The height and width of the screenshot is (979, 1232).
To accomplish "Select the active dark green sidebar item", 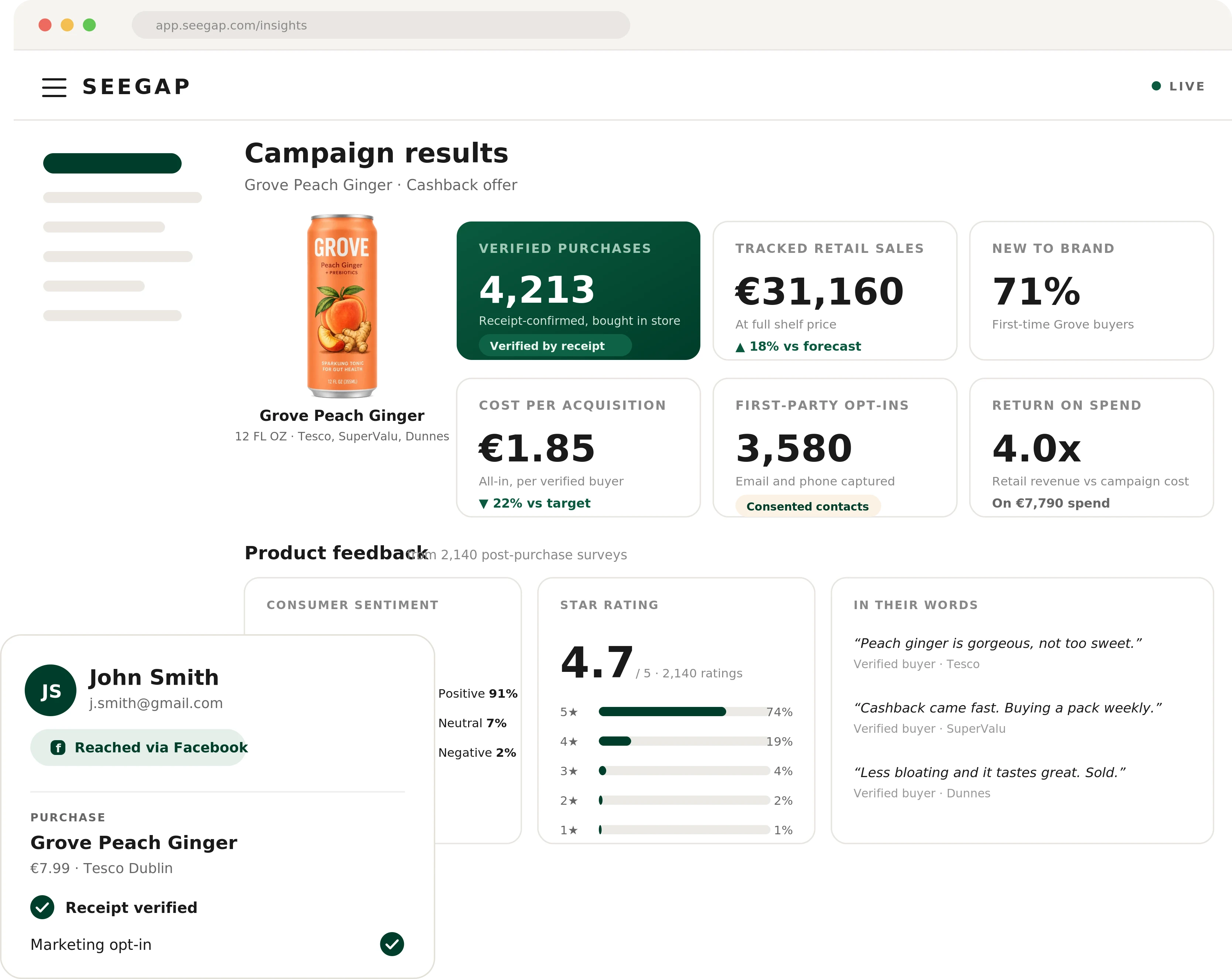I will pyautogui.click(x=113, y=164).
